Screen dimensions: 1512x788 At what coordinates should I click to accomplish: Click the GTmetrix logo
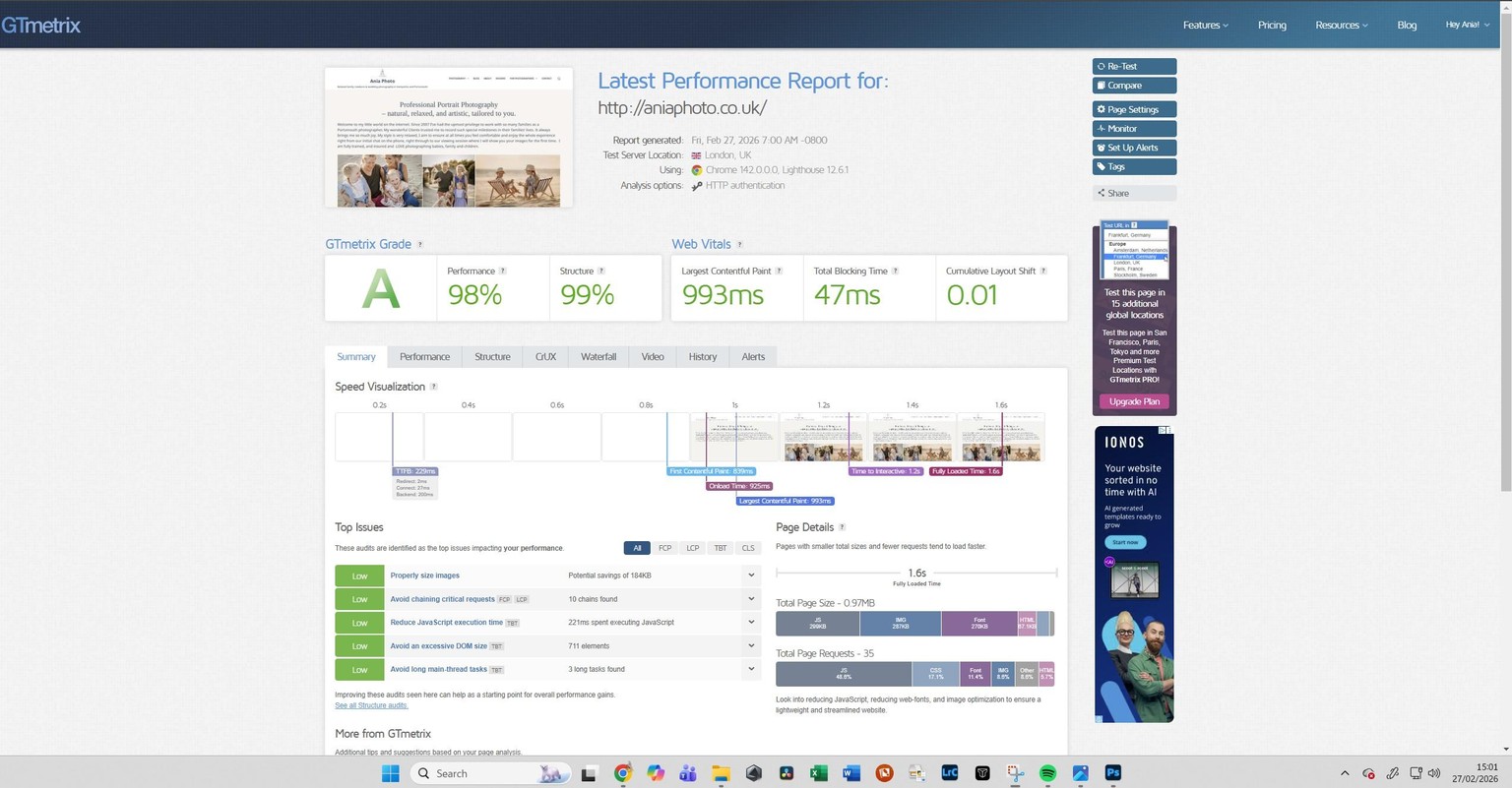click(x=40, y=25)
